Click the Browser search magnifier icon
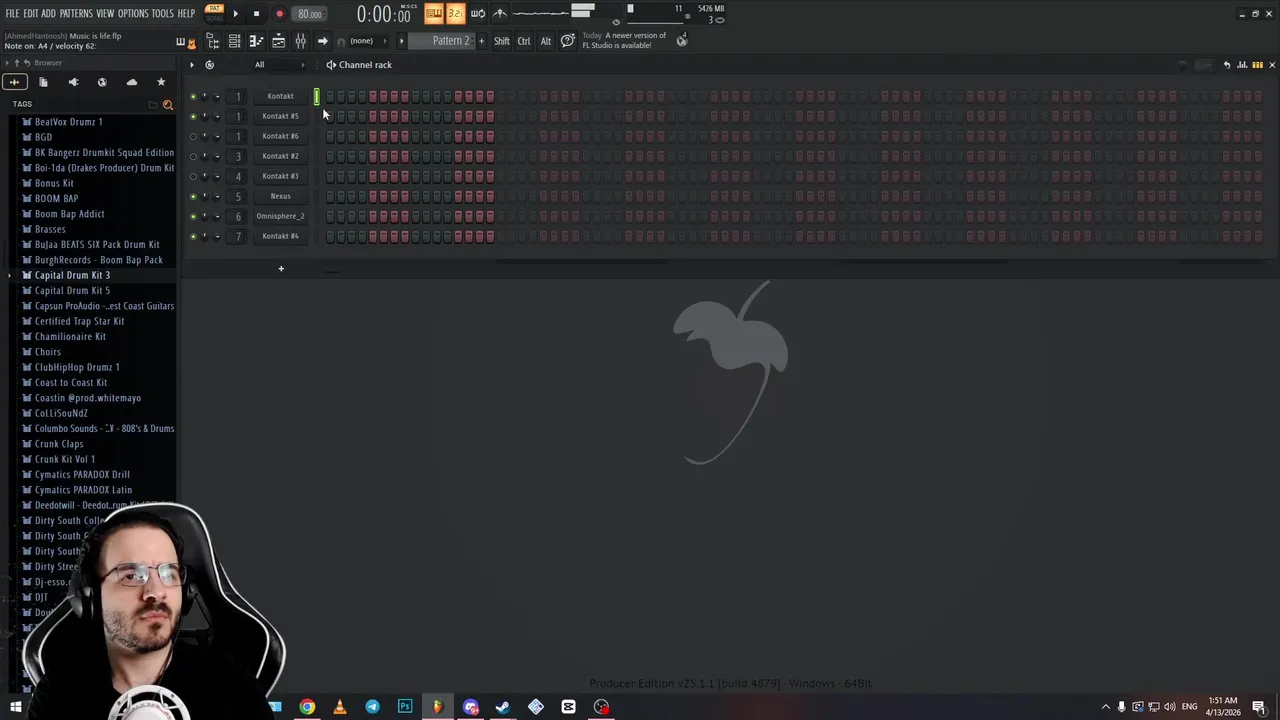The height and width of the screenshot is (720, 1280). (x=167, y=104)
